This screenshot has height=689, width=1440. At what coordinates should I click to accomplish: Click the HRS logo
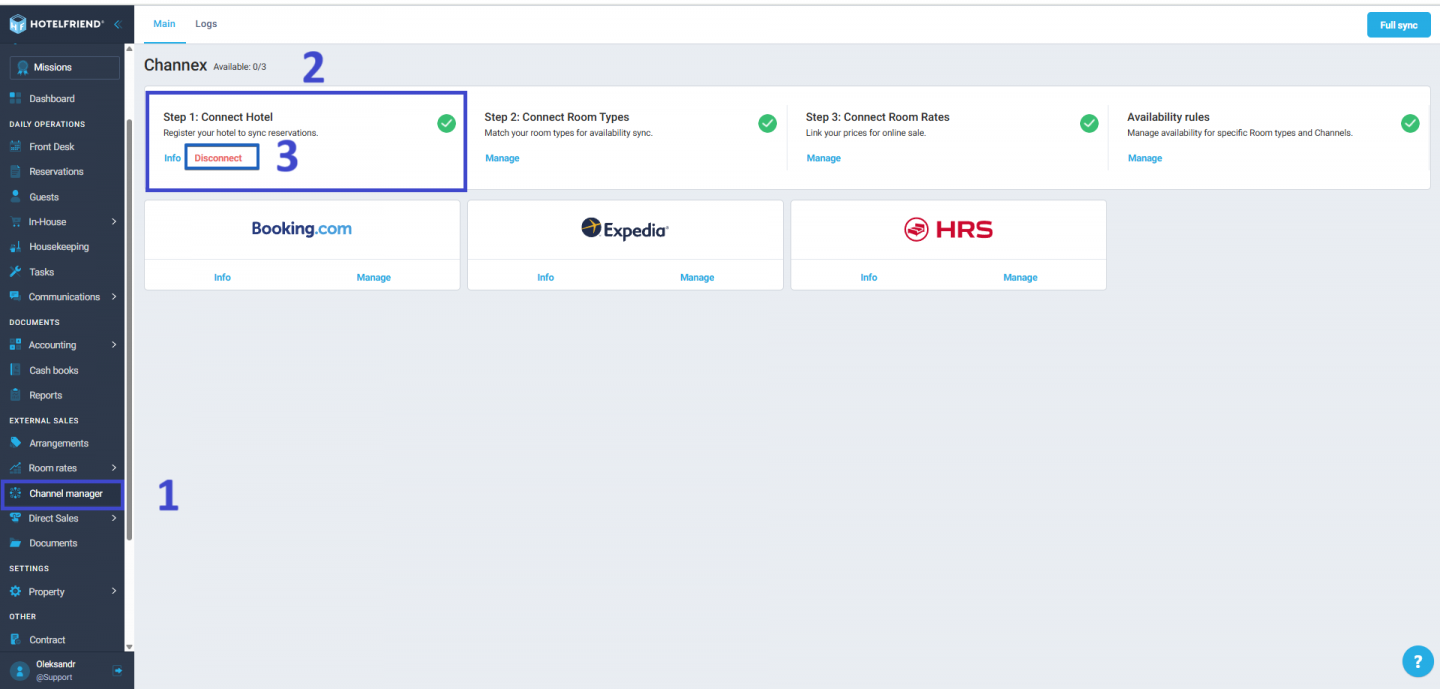pos(948,230)
